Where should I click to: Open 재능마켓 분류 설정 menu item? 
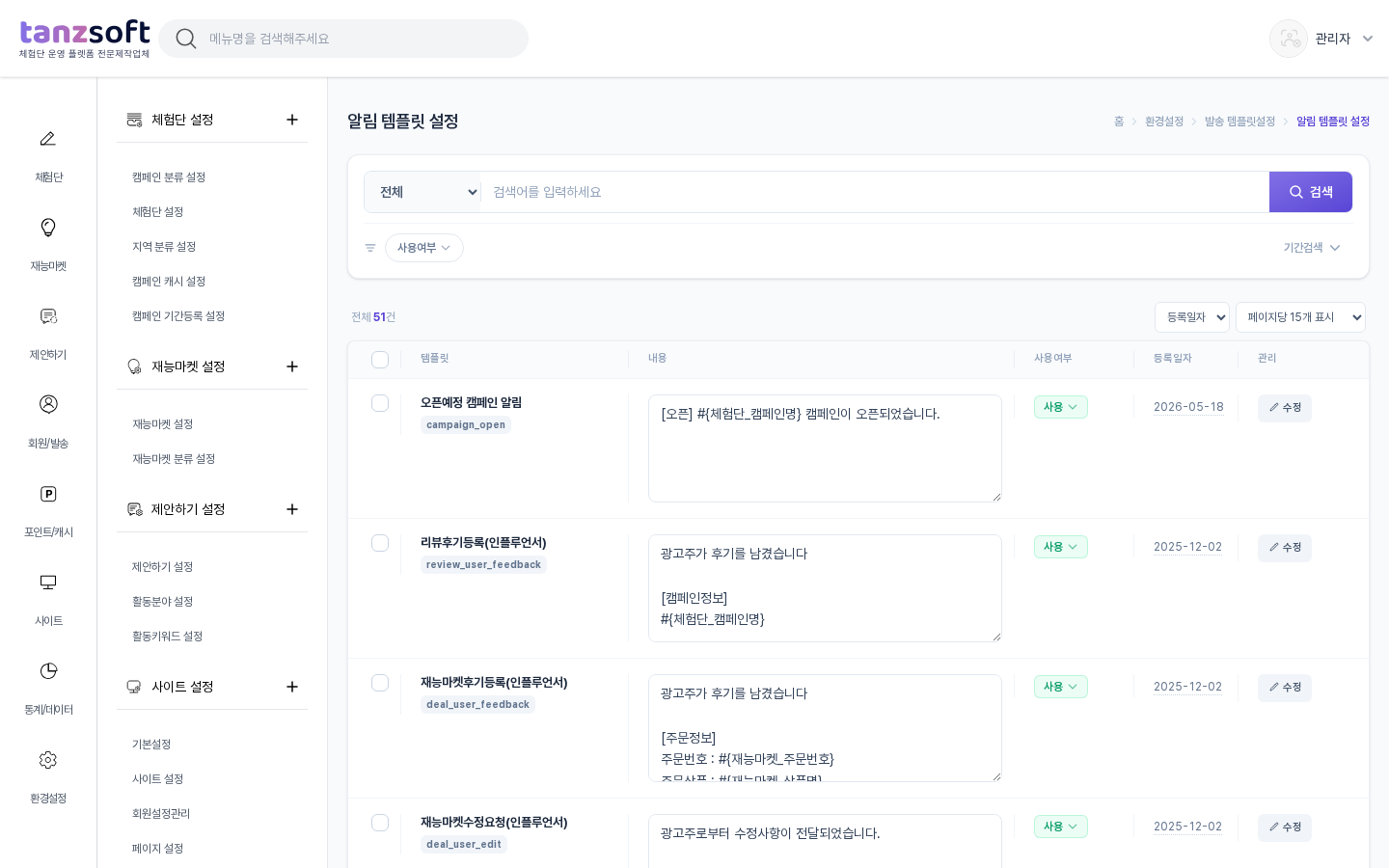coord(174,459)
